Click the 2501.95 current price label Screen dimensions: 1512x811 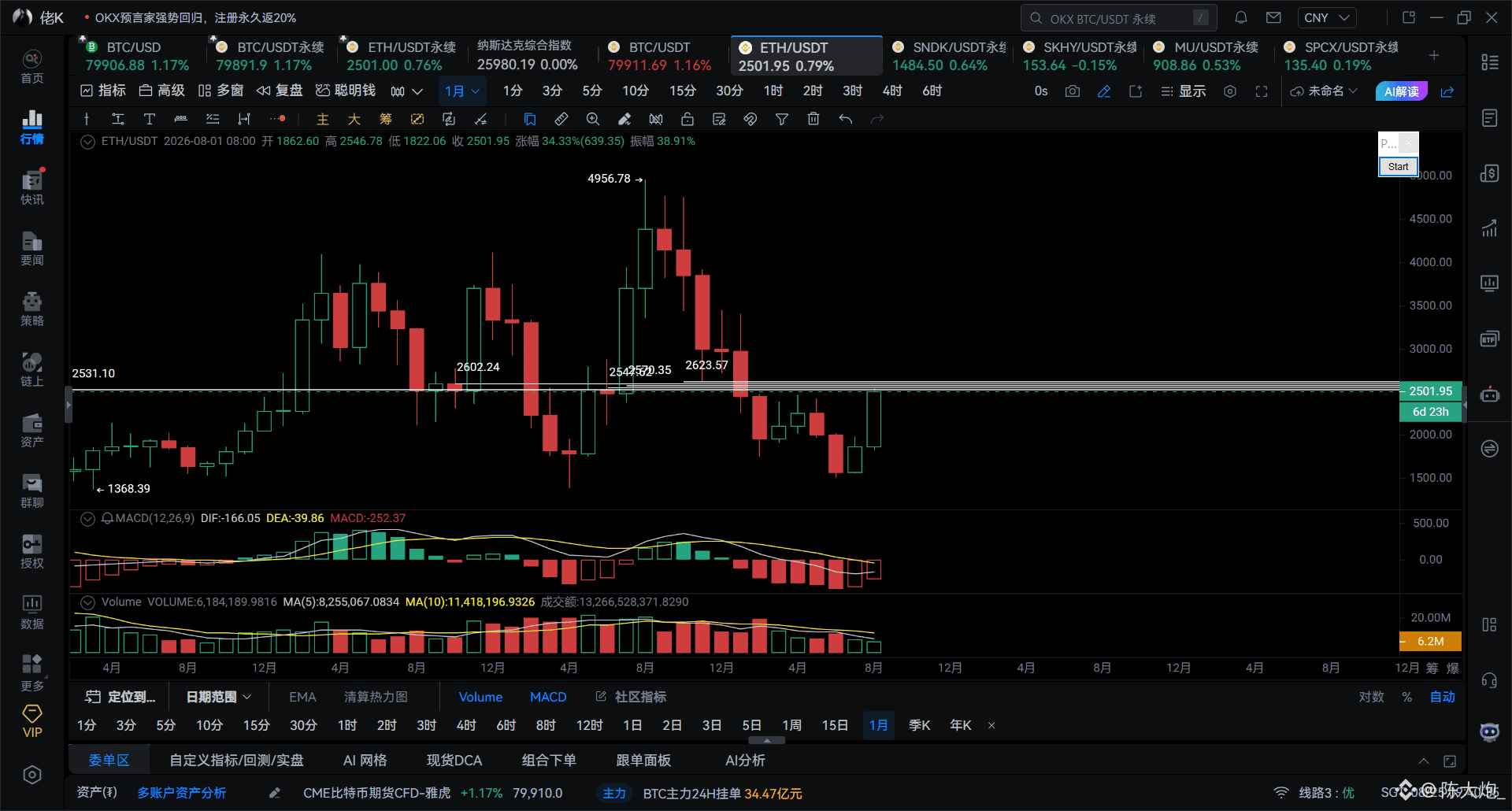point(1430,391)
